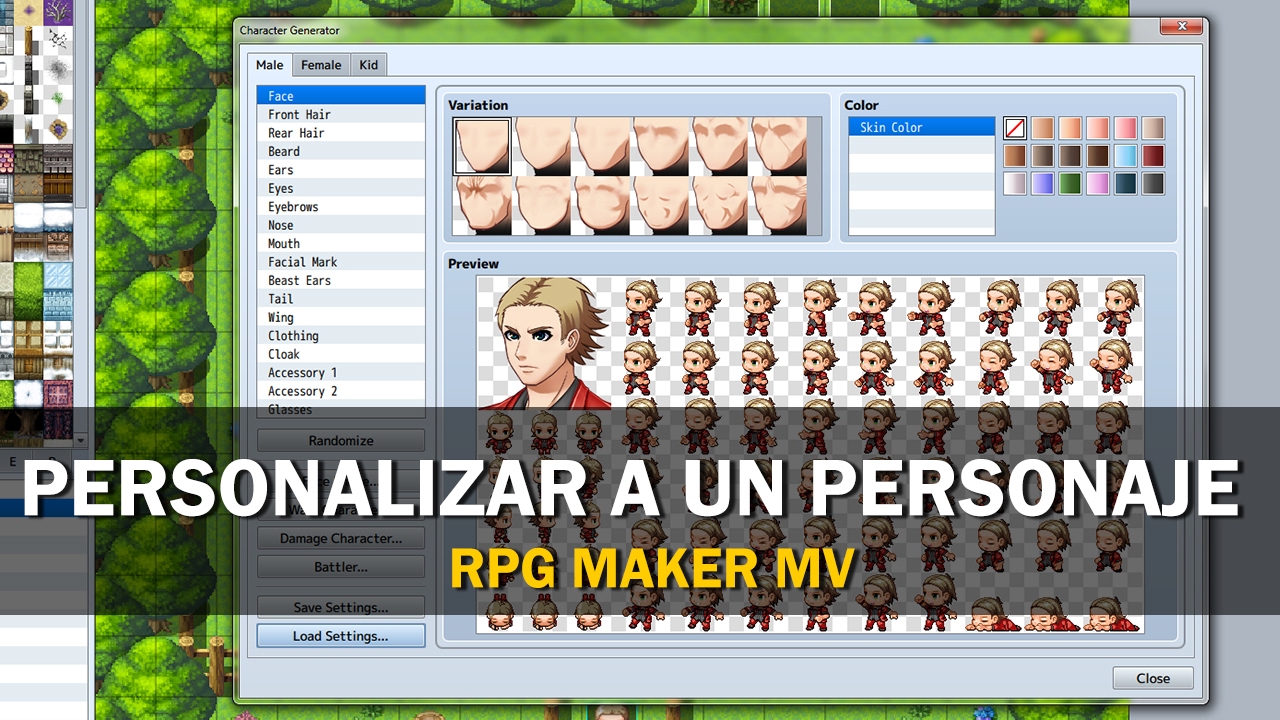
Task: Pick Nose from the parts list
Action: tap(341, 225)
